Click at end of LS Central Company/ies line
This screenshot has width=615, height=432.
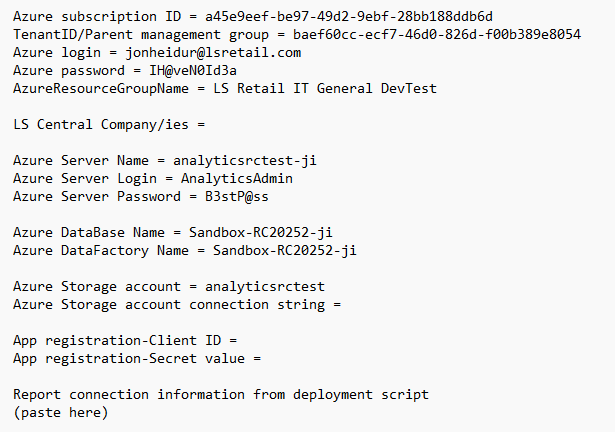tap(208, 125)
